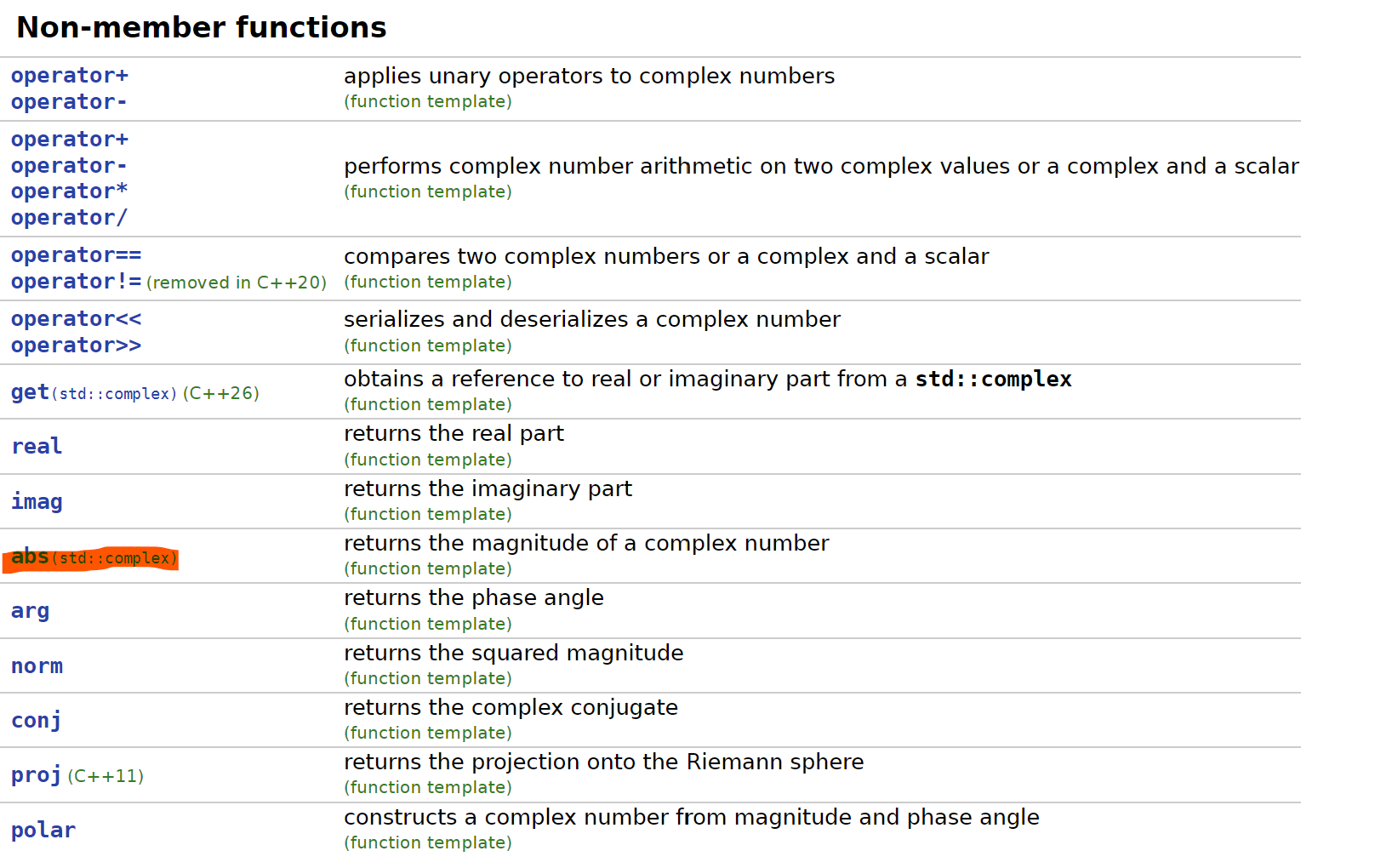The image size is (1375, 868).
Task: Click the proj function link
Action: pos(36,775)
